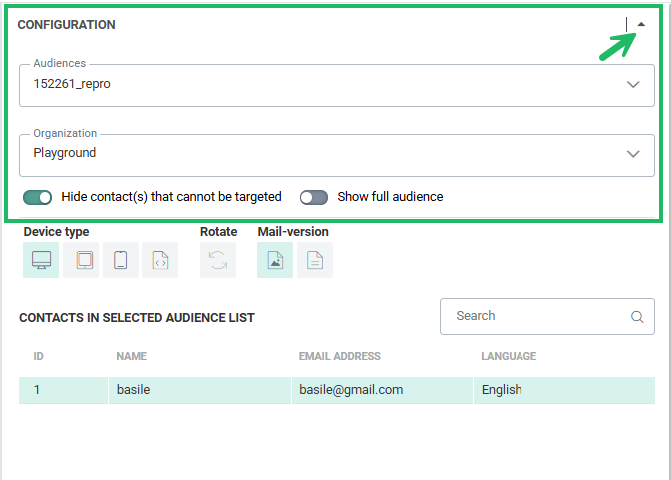Screen dimensions: 671x480
Task: Select the mobile phone device type icon
Action: click(x=120, y=260)
